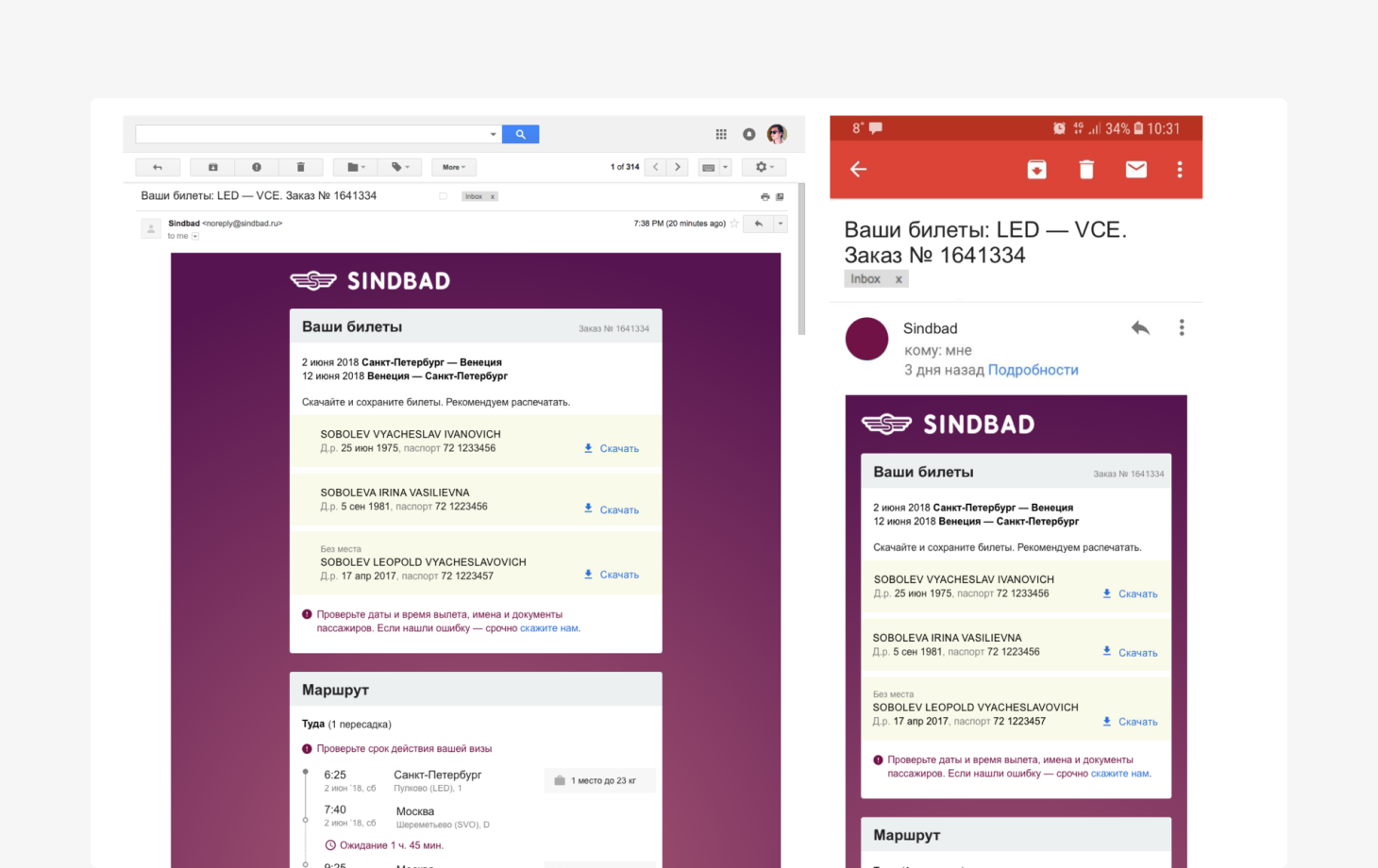Screen dimensions: 1378x868
Task: Reply using the mobile reply arrow near Sindbad
Action: pyautogui.click(x=1140, y=327)
